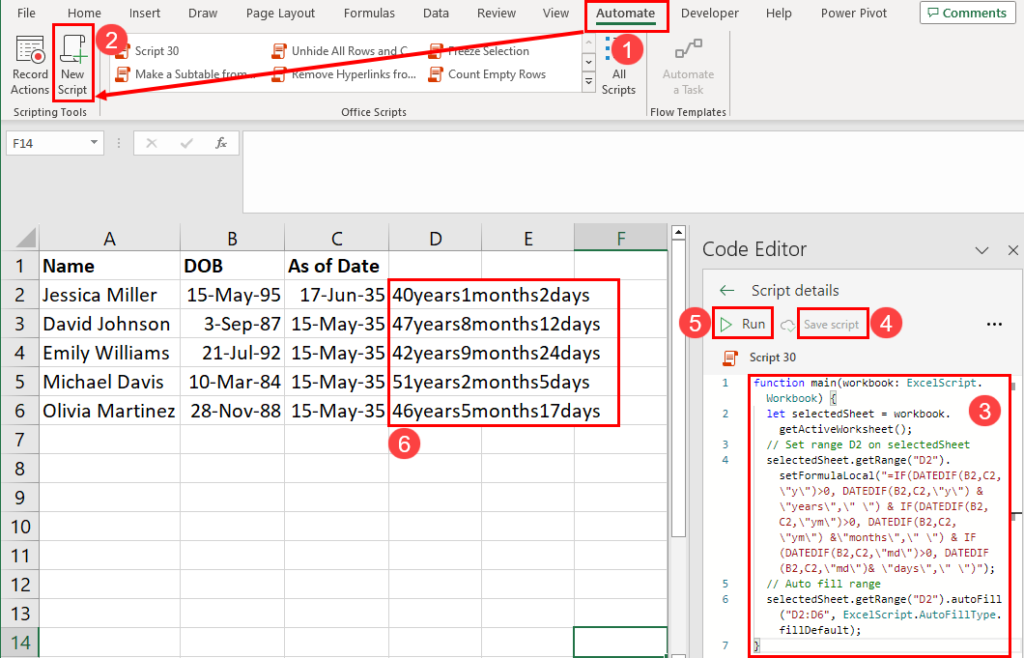The height and width of the screenshot is (658, 1024).
Task: Select the DOB header cell
Action: (x=232, y=266)
